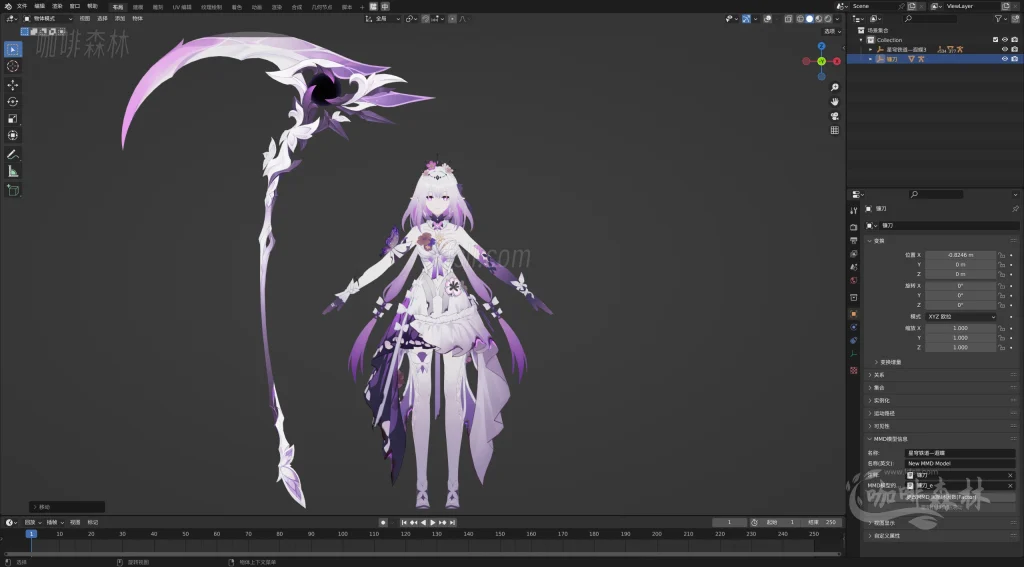The width and height of the screenshot is (1024, 567).
Task: Toggle camera view icon in viewport
Action: coord(835,116)
